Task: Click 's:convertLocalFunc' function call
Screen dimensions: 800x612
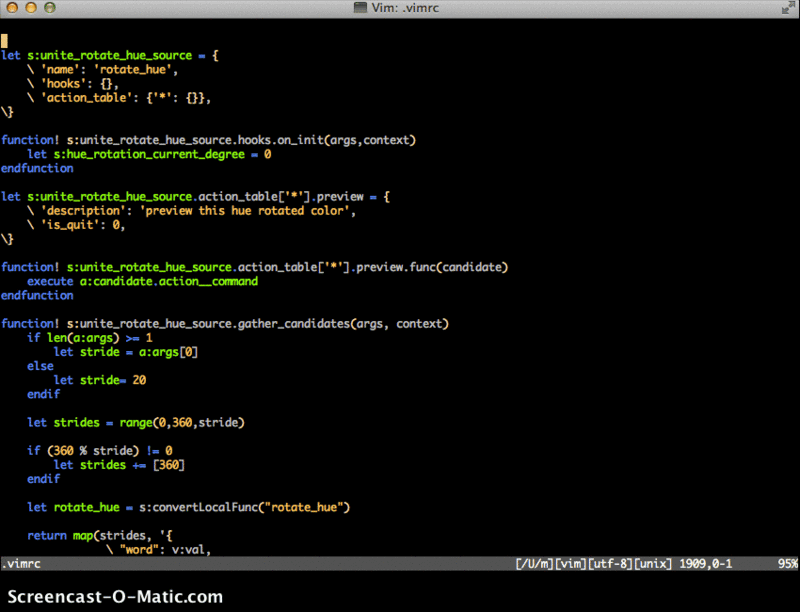Action: (x=198, y=507)
